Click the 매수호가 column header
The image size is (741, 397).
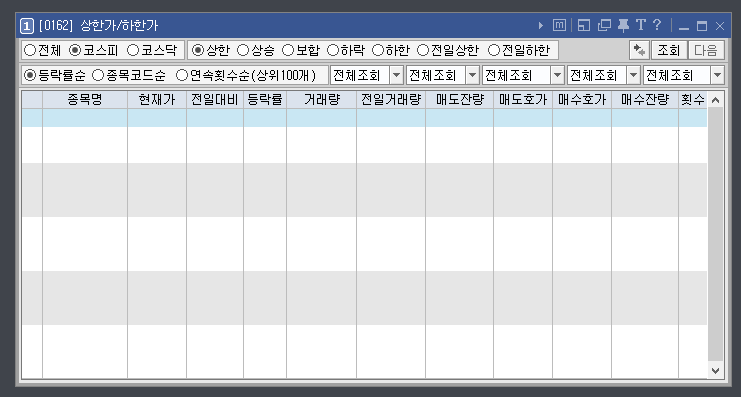pos(582,100)
